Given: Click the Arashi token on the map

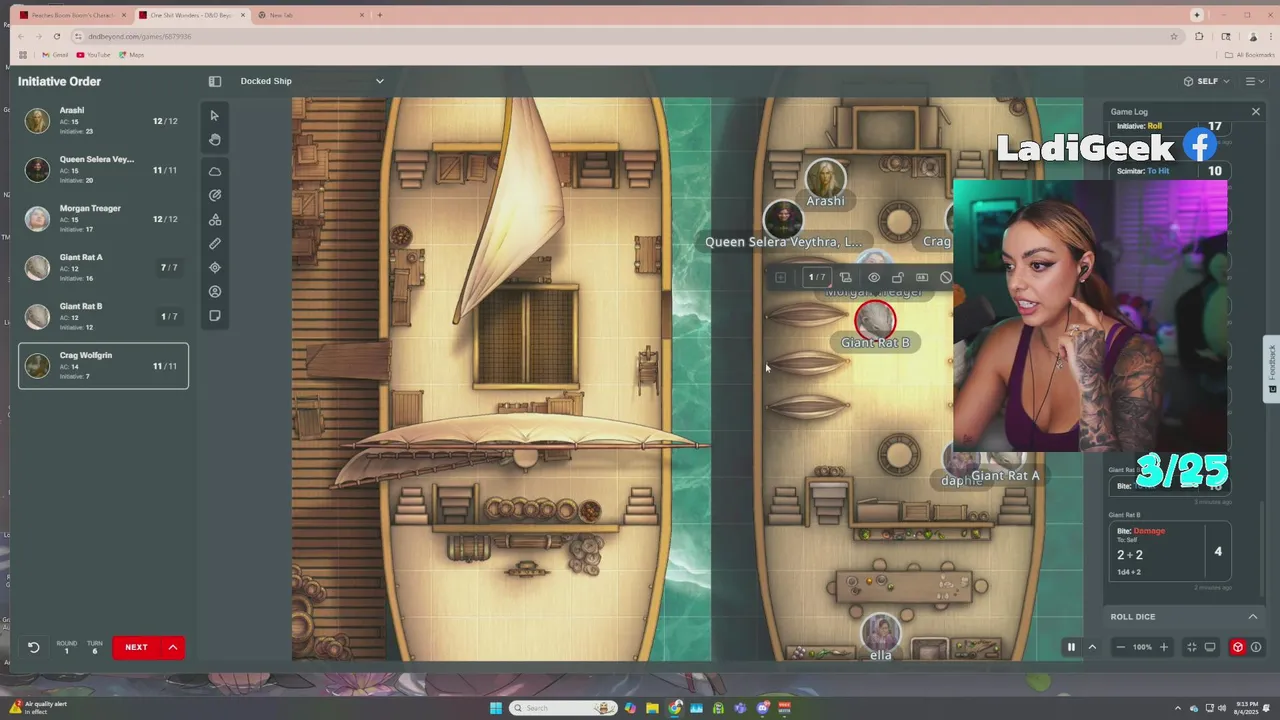Looking at the screenshot, I should click(x=825, y=178).
